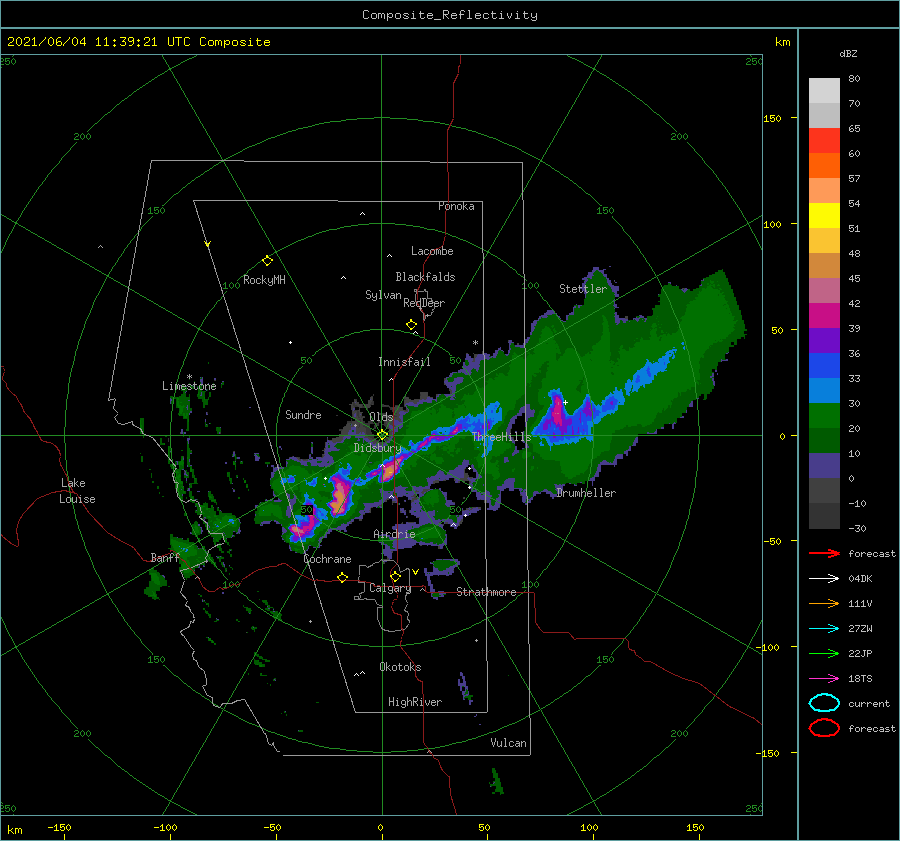Click the Okotoks city label

pos(400,667)
